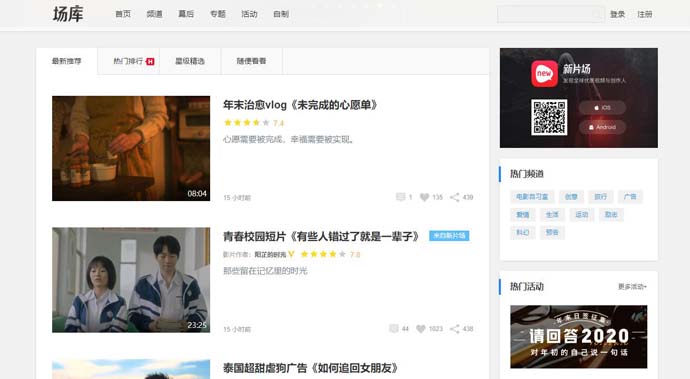Click share icon showing 438
This screenshot has width=690, height=379.
coord(455,329)
